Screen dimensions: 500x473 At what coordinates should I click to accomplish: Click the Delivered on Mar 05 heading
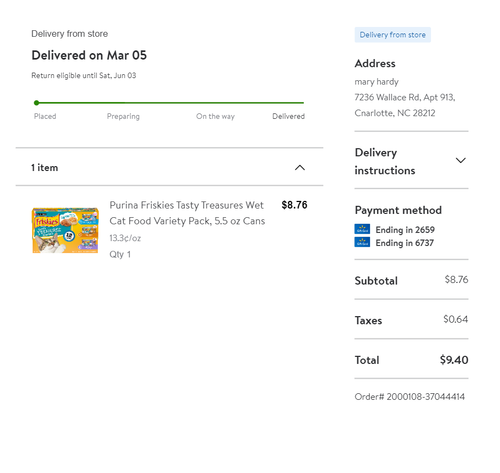pos(89,55)
